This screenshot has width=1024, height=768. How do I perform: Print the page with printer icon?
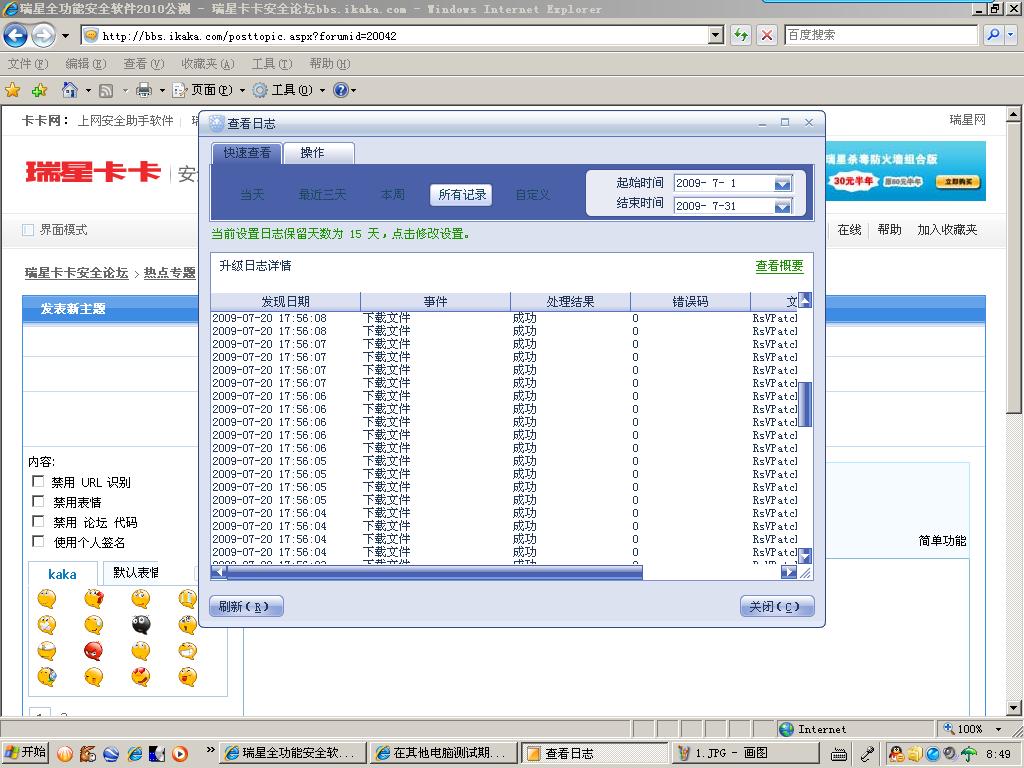[144, 90]
